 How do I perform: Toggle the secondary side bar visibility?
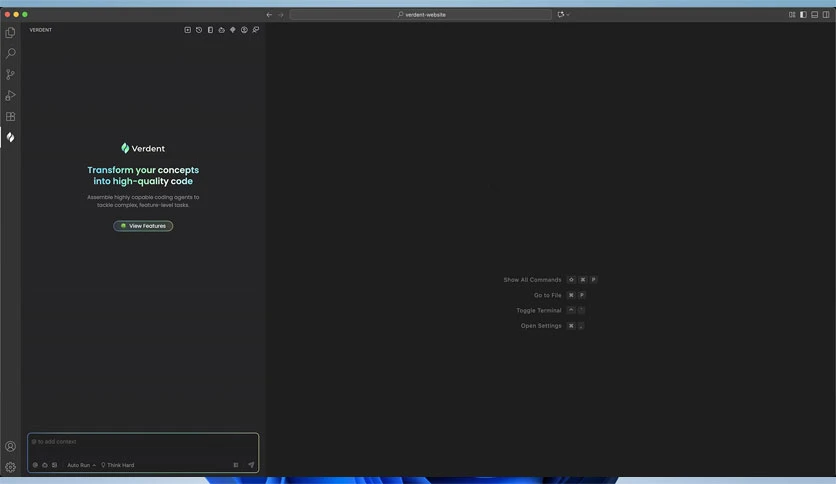click(x=826, y=15)
